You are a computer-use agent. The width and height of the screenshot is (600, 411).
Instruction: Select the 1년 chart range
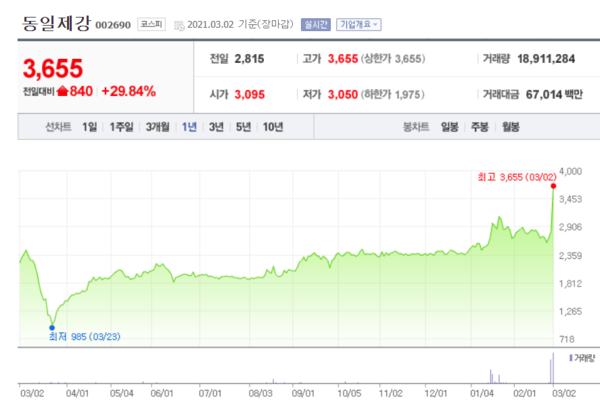189,127
